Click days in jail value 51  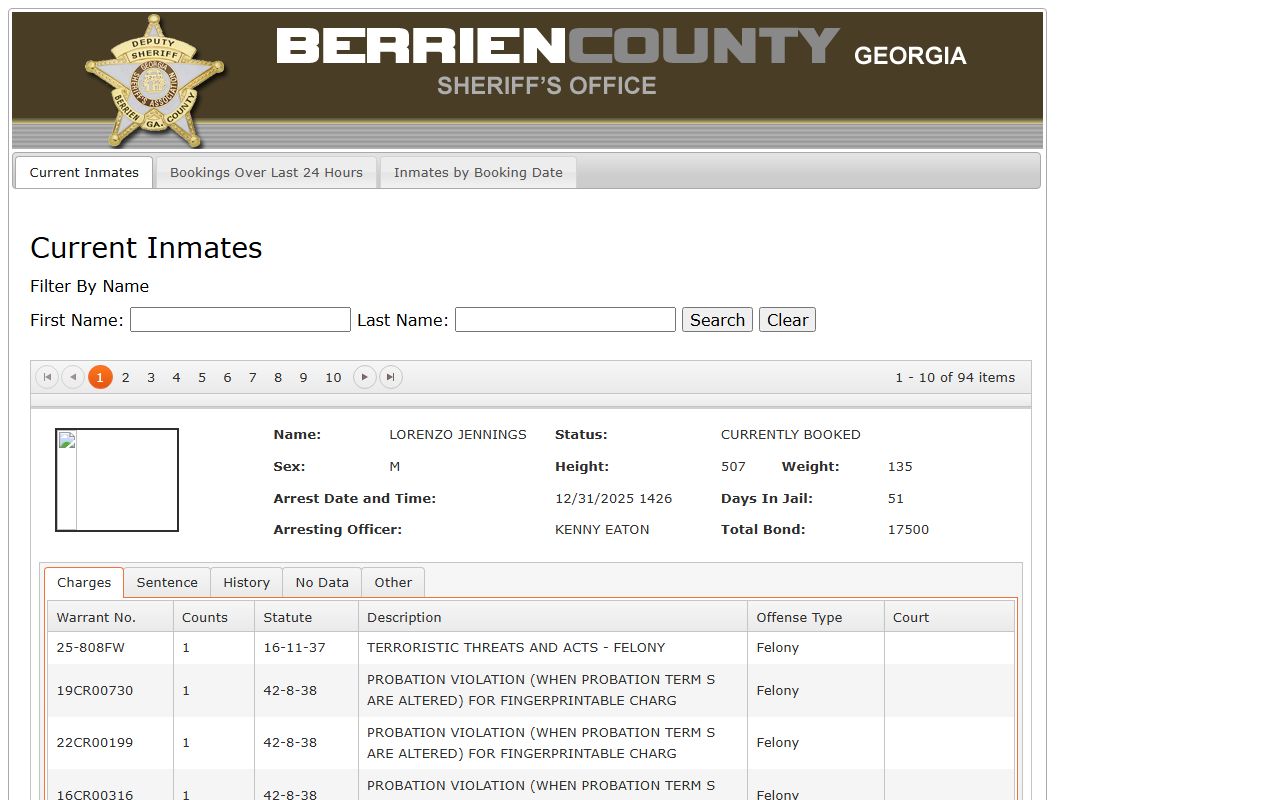[895, 498]
